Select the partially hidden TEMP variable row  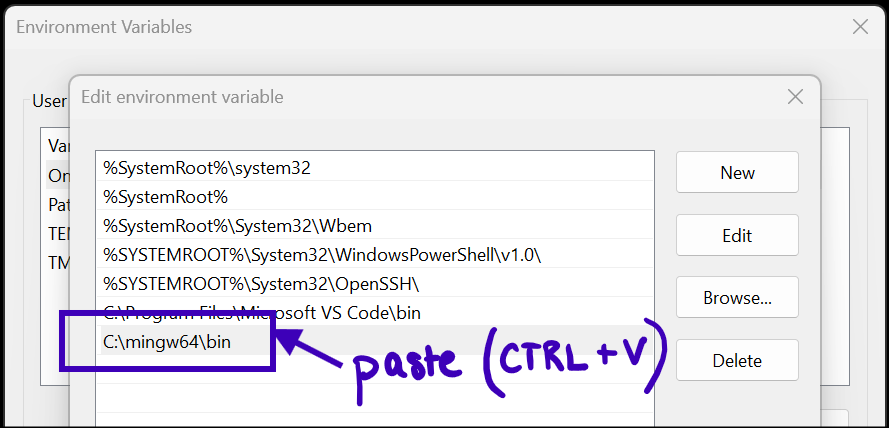[x=57, y=234]
